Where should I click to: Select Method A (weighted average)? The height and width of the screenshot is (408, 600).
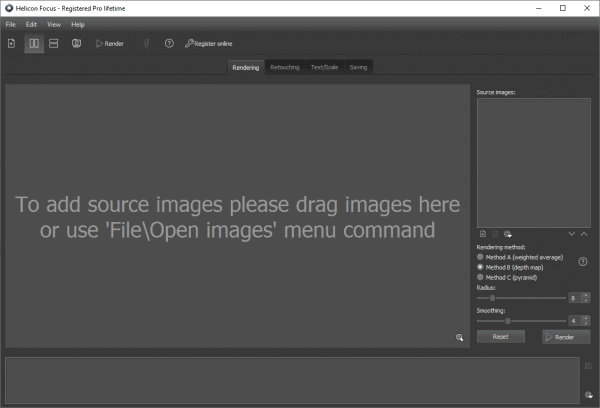click(481, 257)
